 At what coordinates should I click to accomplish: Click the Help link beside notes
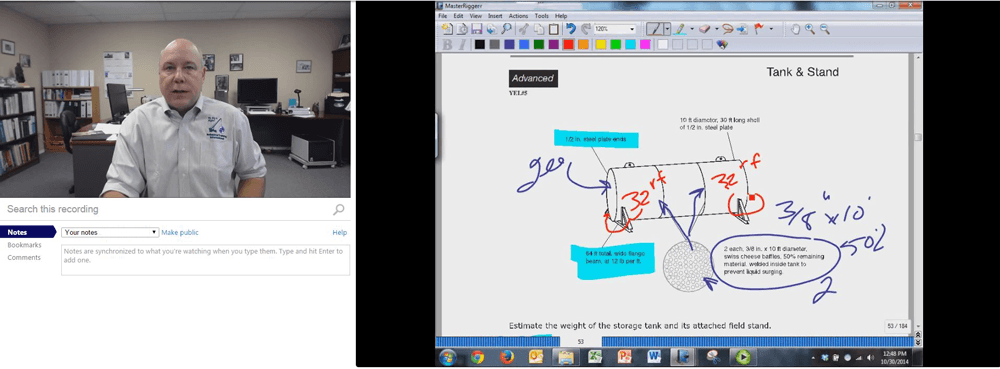tap(339, 233)
